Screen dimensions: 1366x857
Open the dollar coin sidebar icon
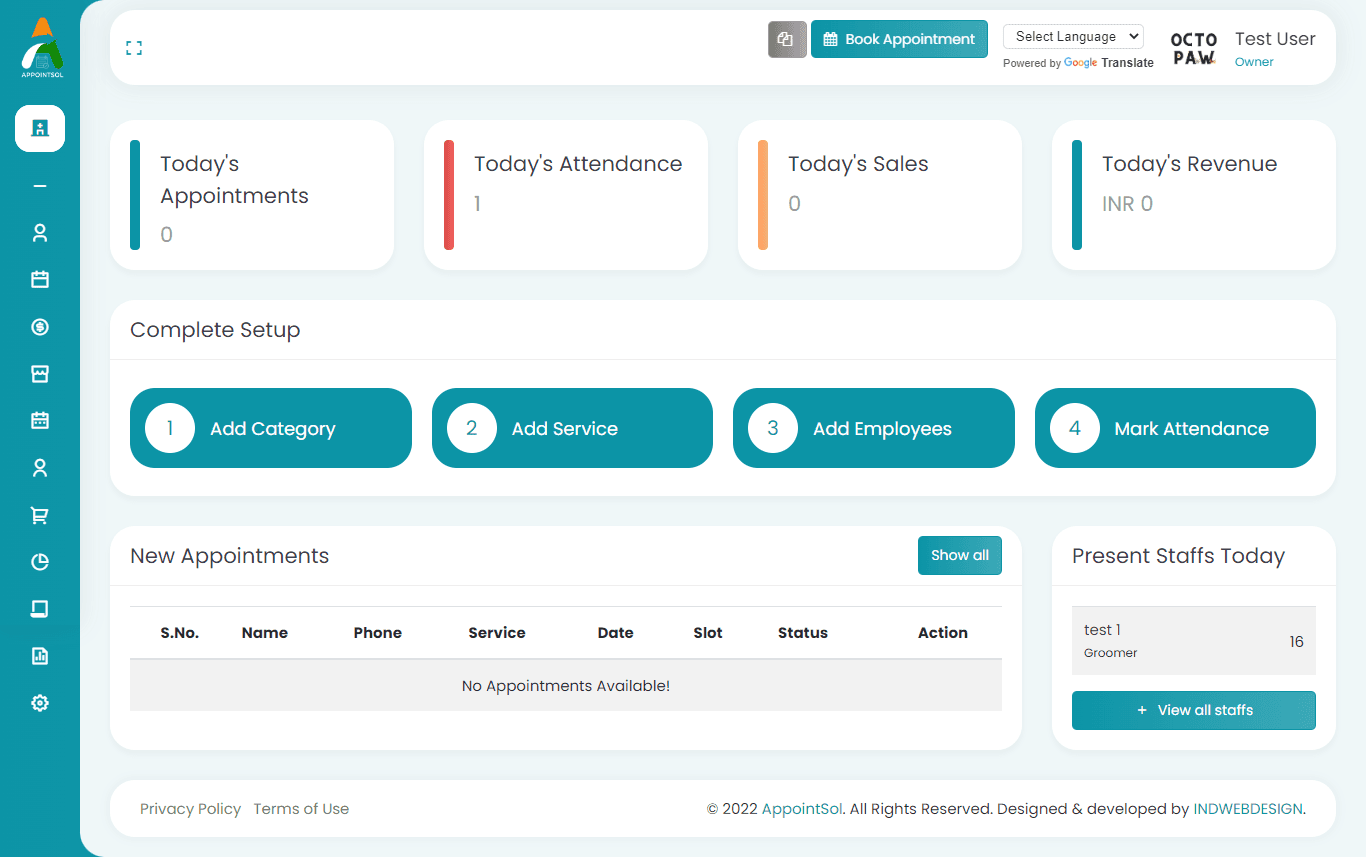40,327
